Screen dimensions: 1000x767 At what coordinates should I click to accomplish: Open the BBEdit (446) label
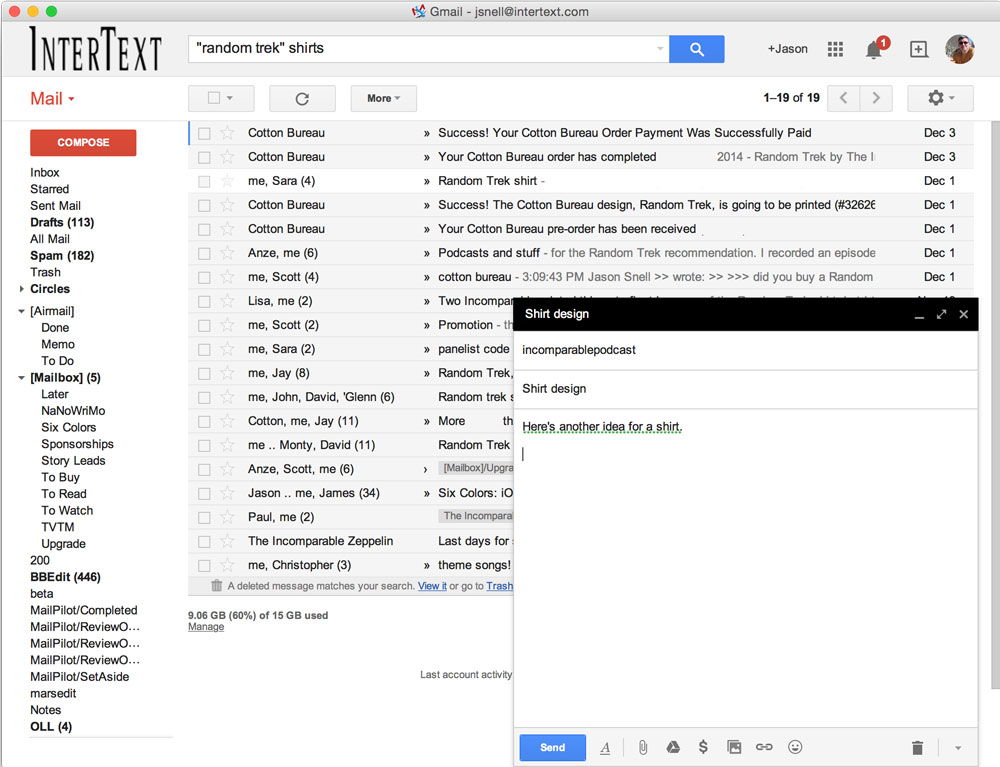(x=65, y=577)
